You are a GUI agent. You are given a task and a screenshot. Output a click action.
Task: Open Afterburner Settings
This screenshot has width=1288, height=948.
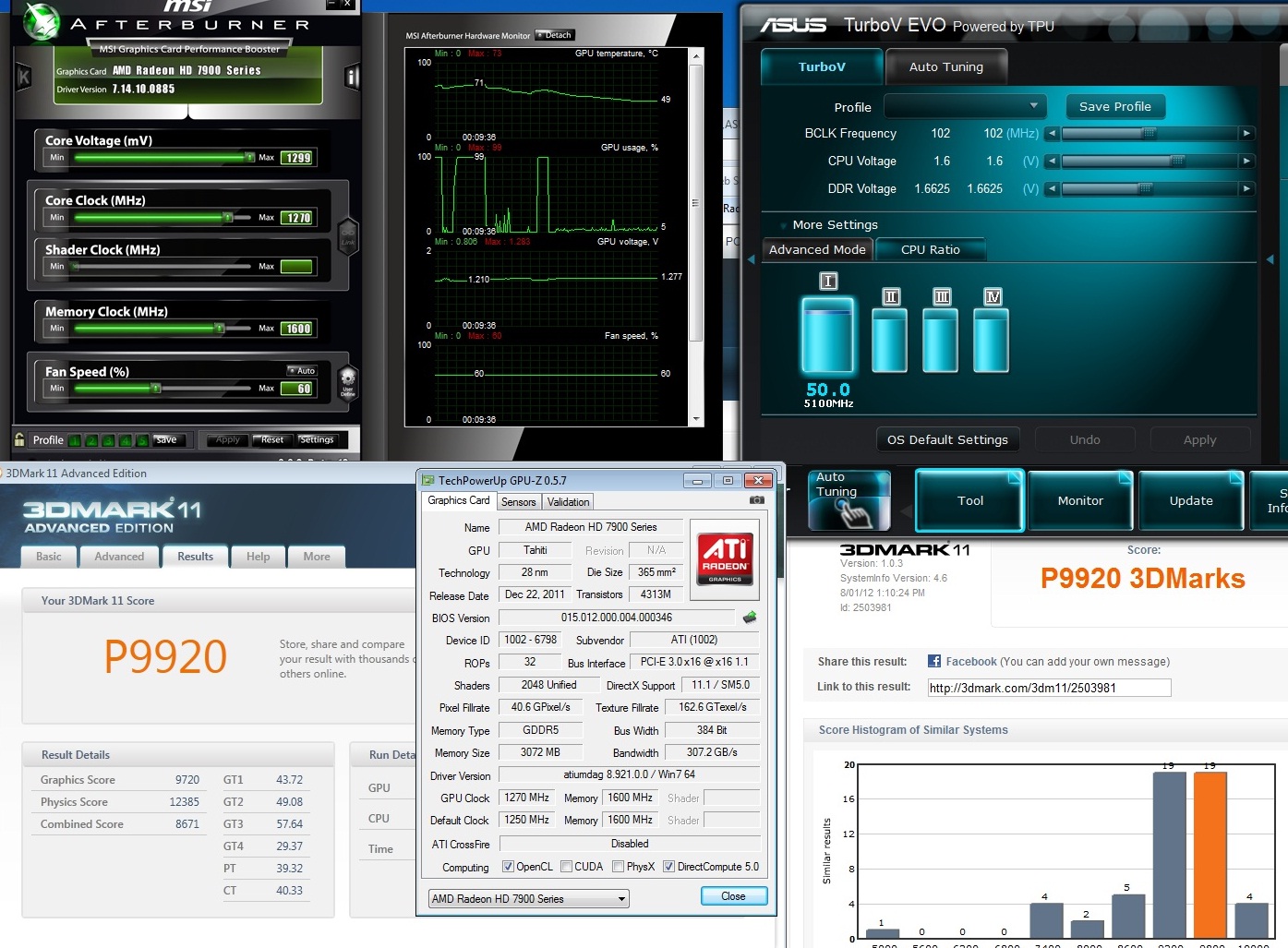coord(317,439)
